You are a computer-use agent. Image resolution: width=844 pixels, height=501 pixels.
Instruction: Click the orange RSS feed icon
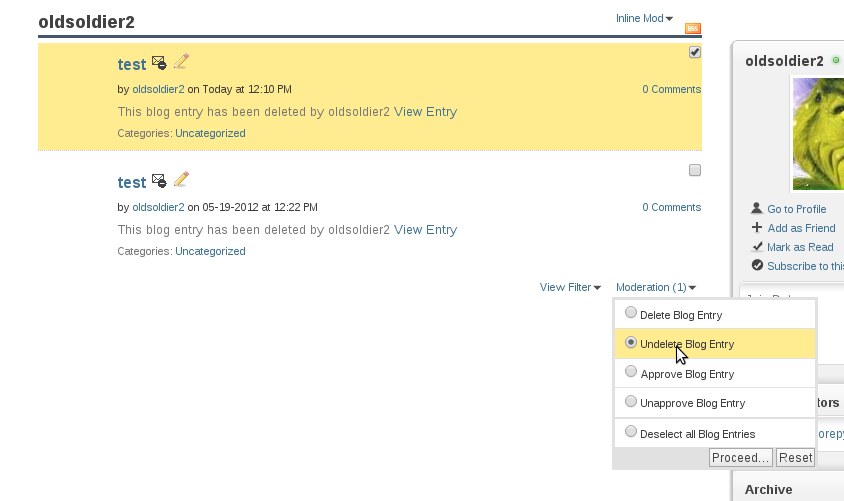(693, 29)
